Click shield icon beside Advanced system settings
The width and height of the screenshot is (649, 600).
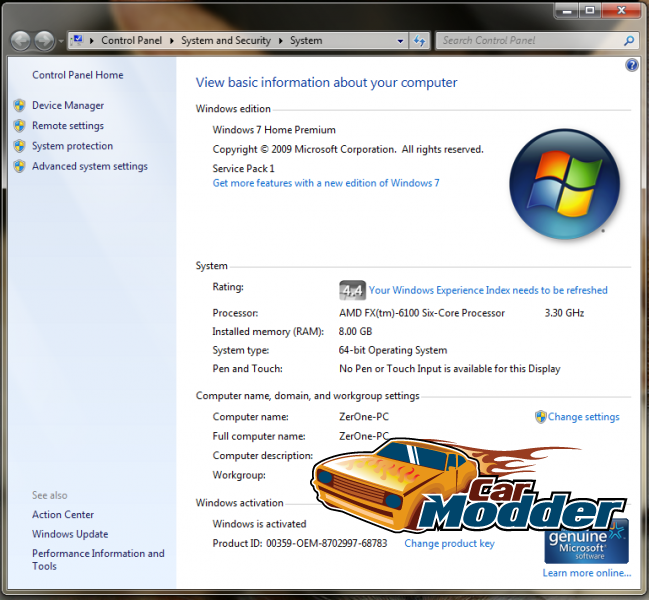point(19,166)
